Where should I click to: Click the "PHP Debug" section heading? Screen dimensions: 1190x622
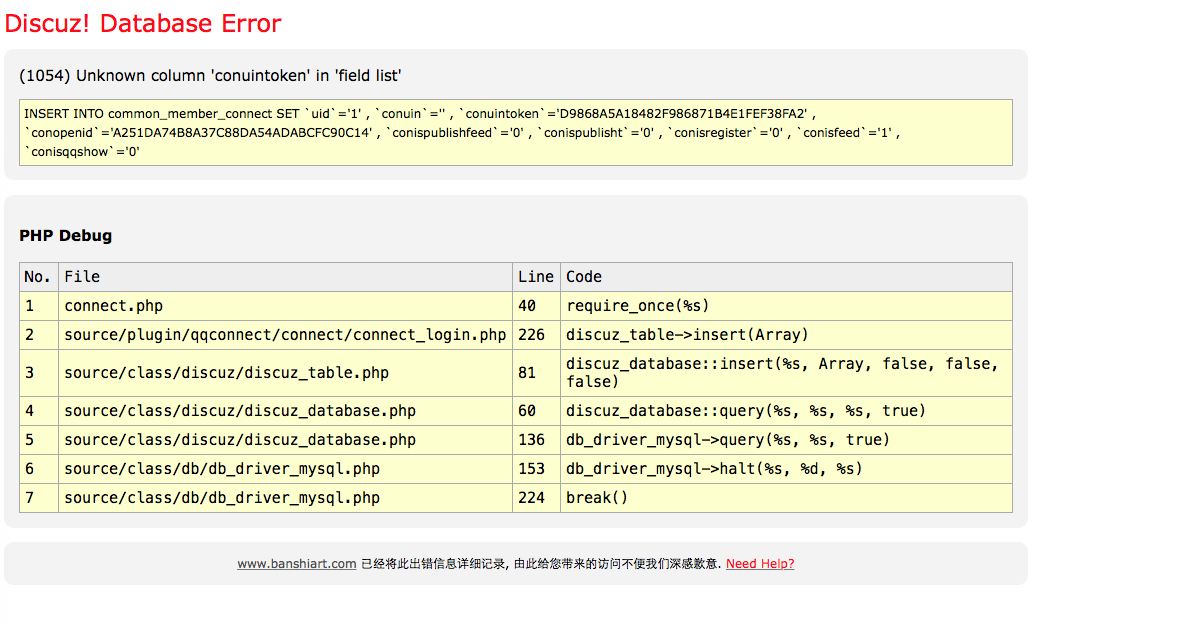pos(66,236)
